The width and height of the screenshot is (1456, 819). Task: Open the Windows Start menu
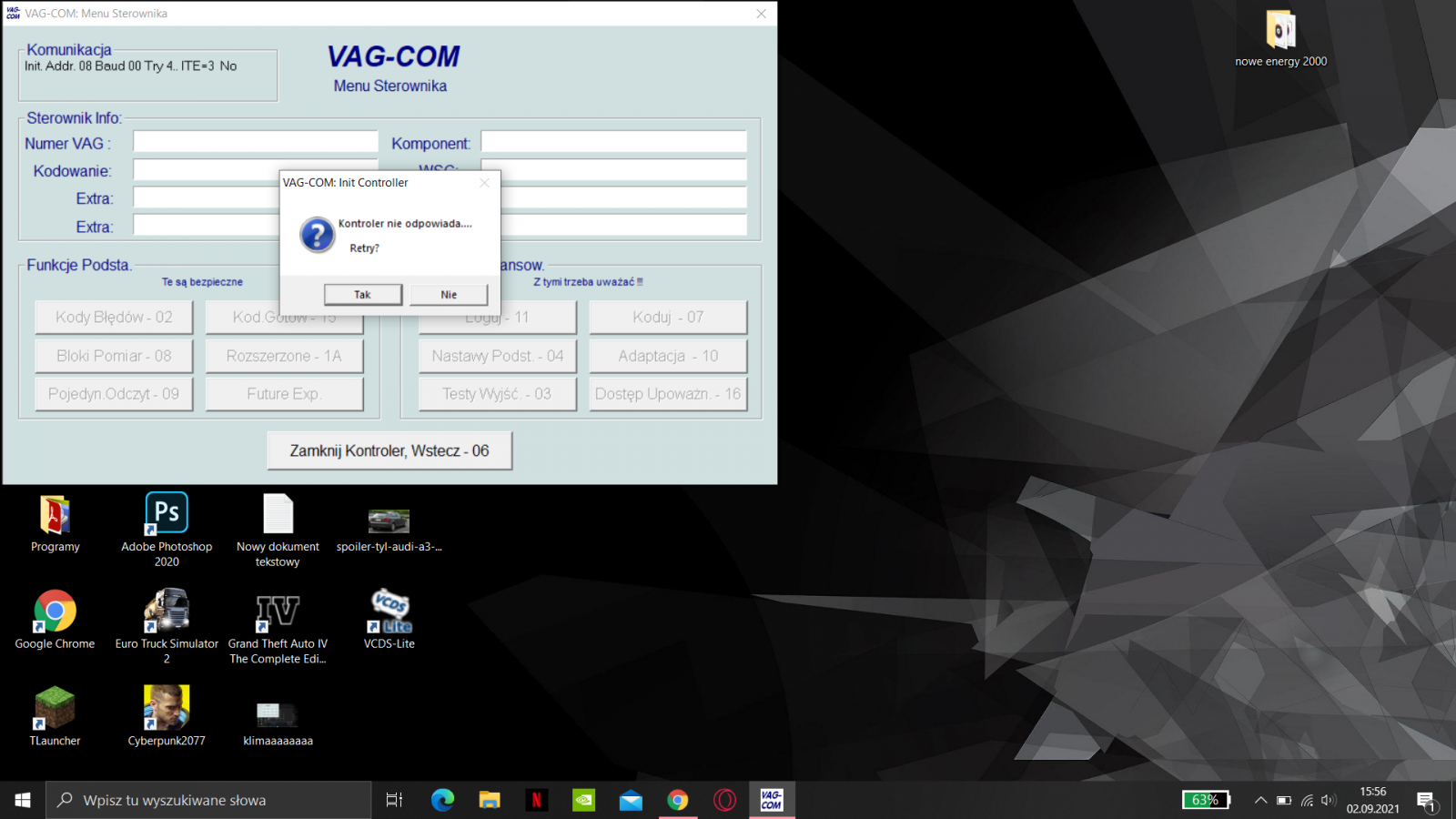23,800
